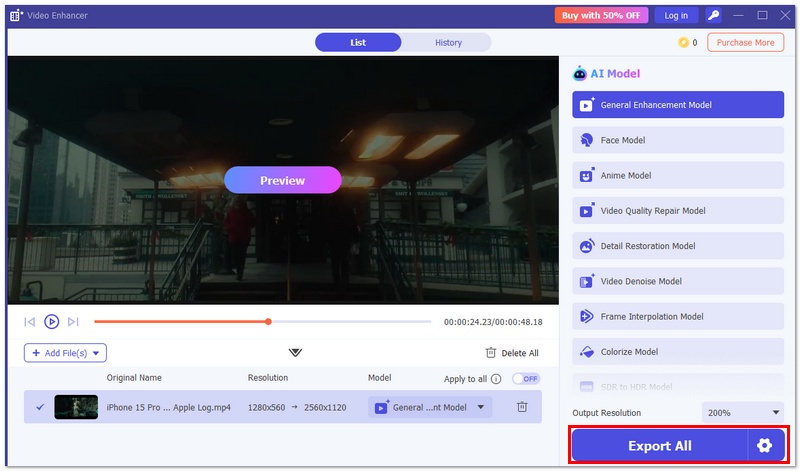Select the Face Model option
This screenshot has height=471, width=800.
click(678, 140)
